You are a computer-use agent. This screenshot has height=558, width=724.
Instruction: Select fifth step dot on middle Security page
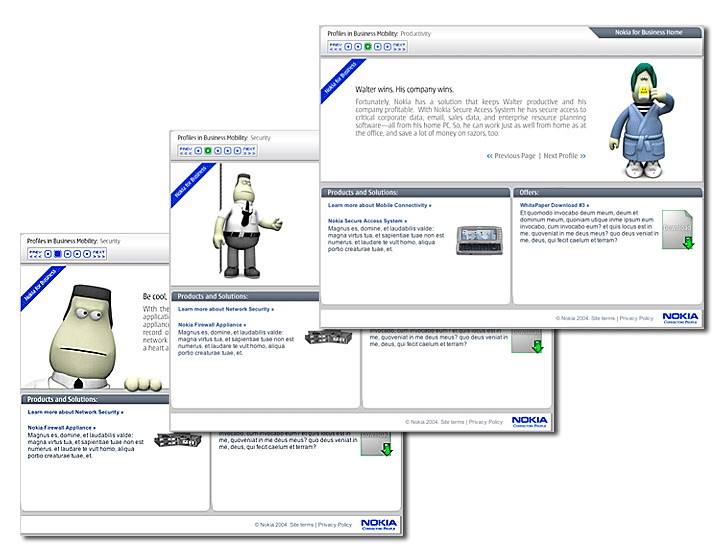pyautogui.click(x=237, y=151)
